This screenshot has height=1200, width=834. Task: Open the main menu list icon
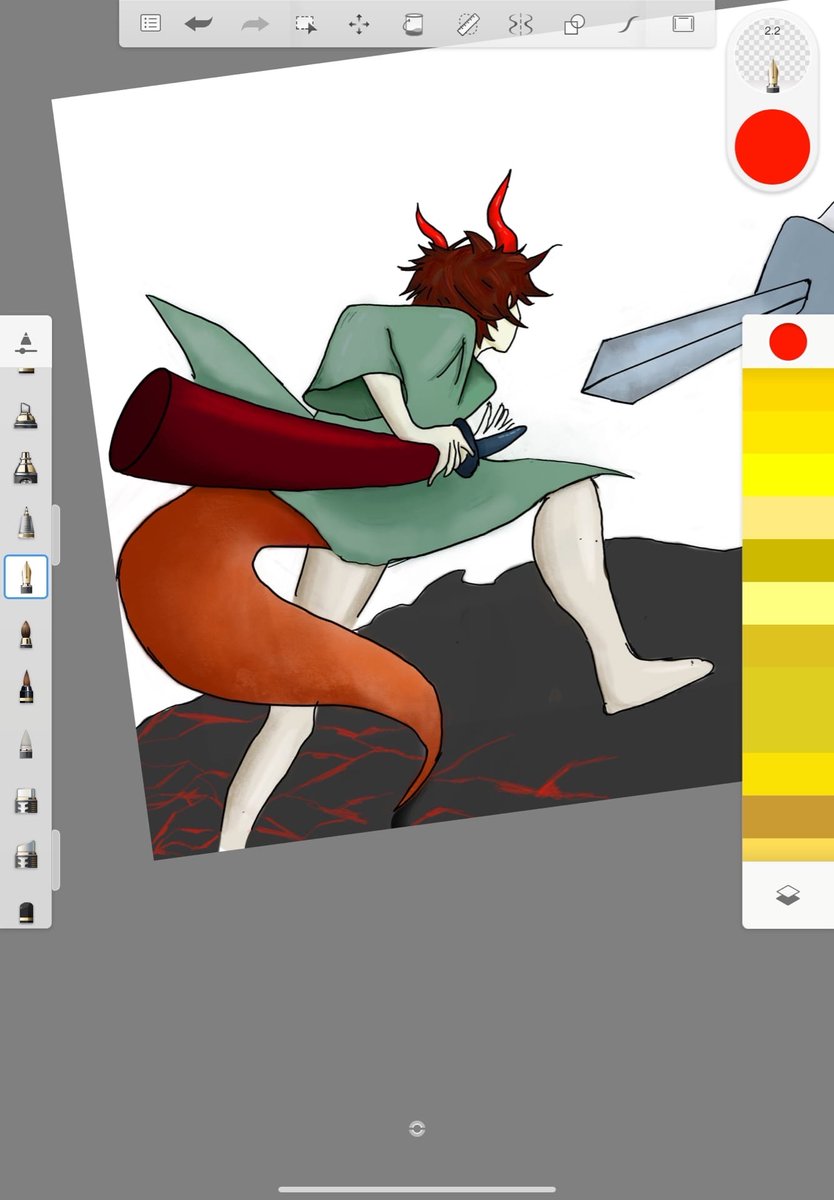click(150, 23)
